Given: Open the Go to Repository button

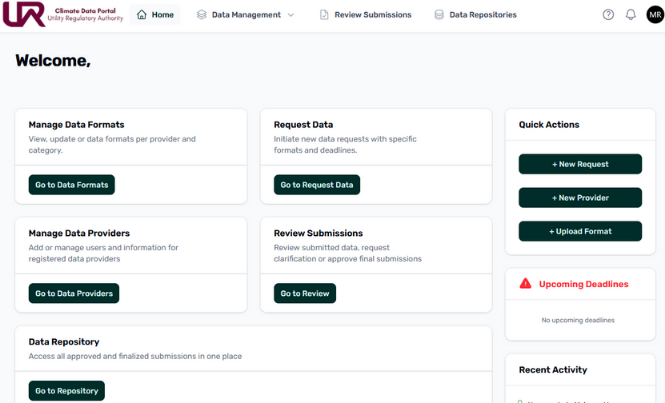Looking at the screenshot, I should click(x=66, y=391).
